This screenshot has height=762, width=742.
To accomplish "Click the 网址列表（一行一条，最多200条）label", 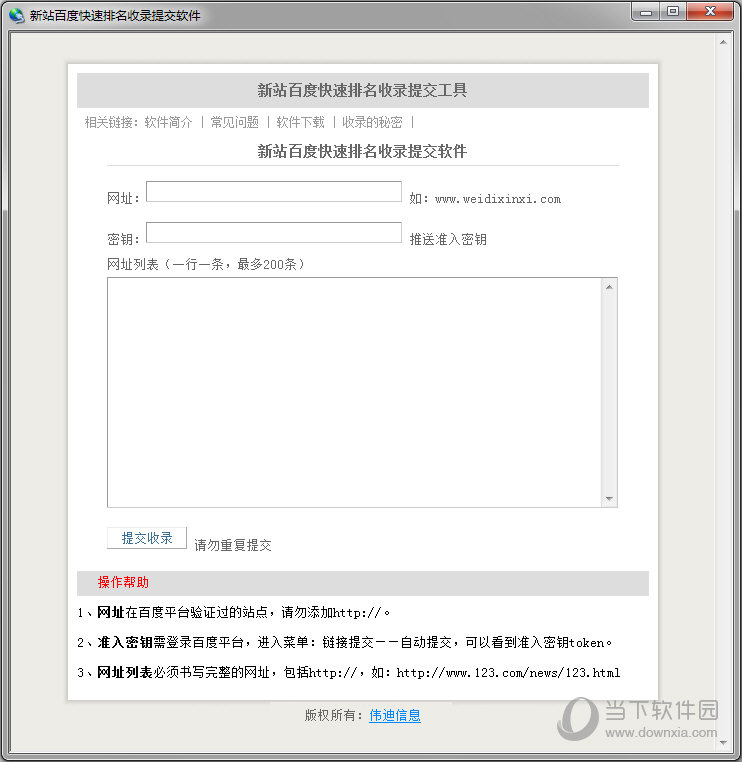I will point(206,264).
